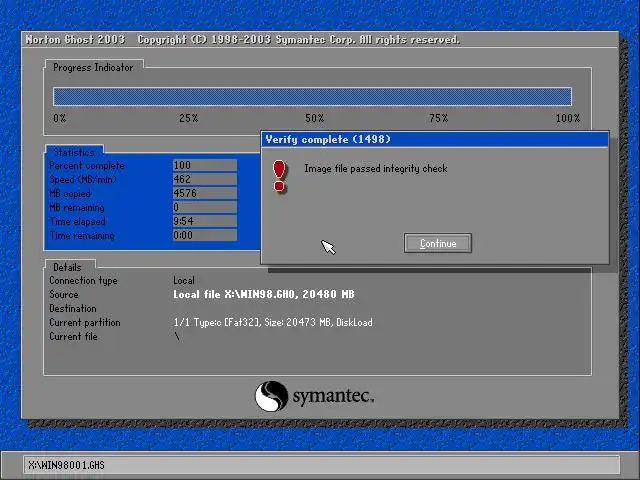The height and width of the screenshot is (480, 640).
Task: Click the X:\WIN98001.GHS status bar text
Action: [x=67, y=465]
